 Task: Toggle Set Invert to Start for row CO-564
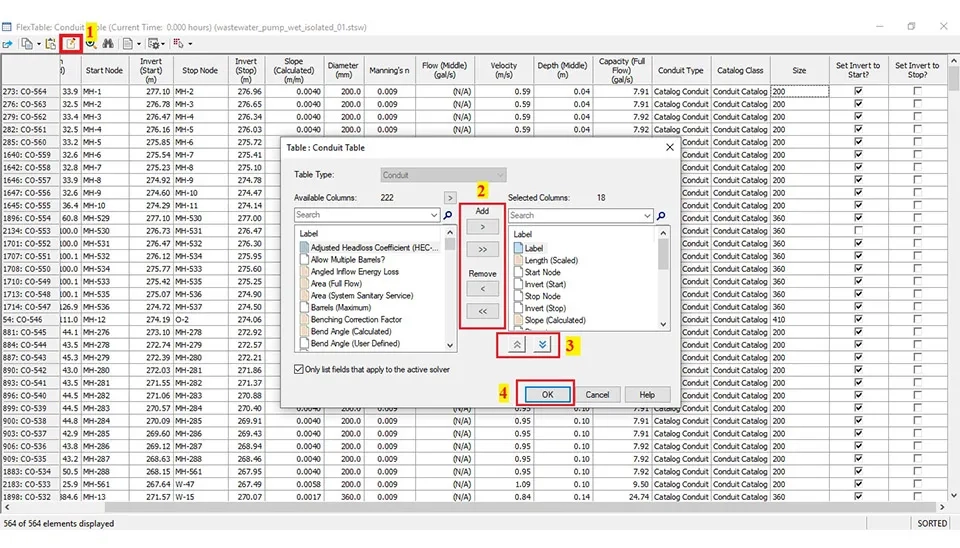858,91
